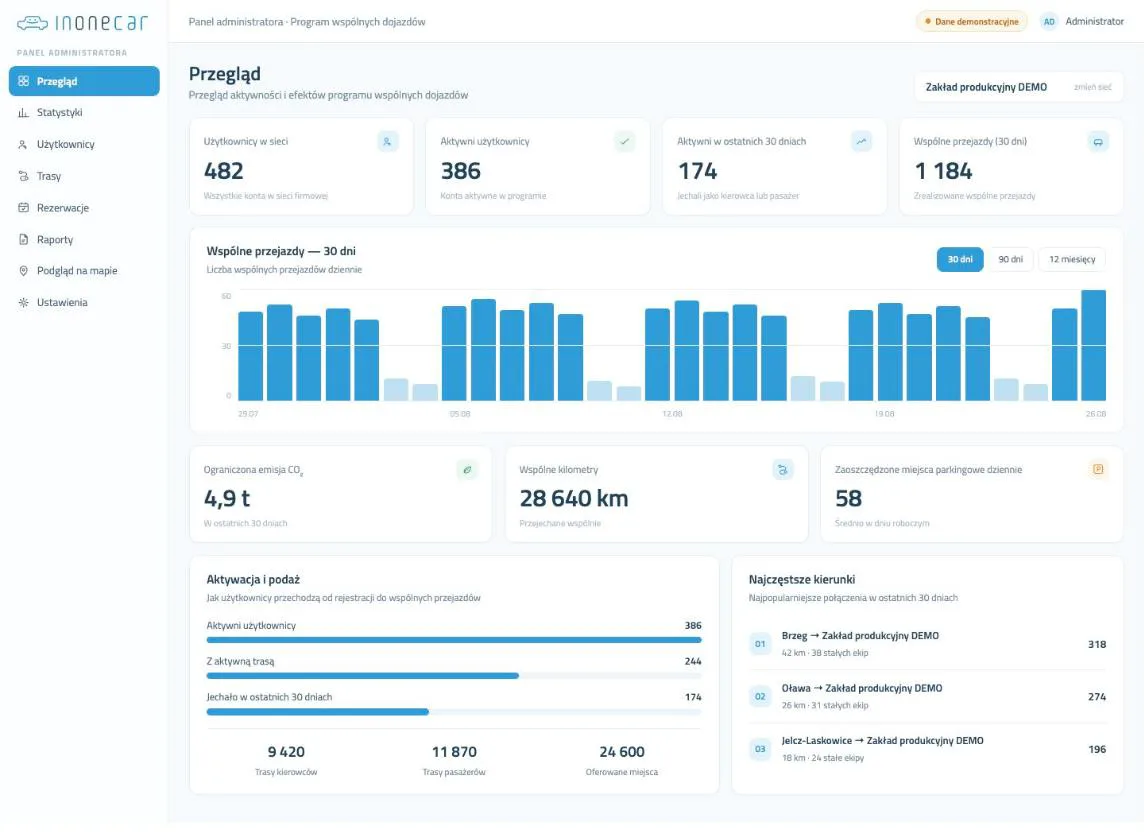Switch chart to 90 dni

[1010, 259]
